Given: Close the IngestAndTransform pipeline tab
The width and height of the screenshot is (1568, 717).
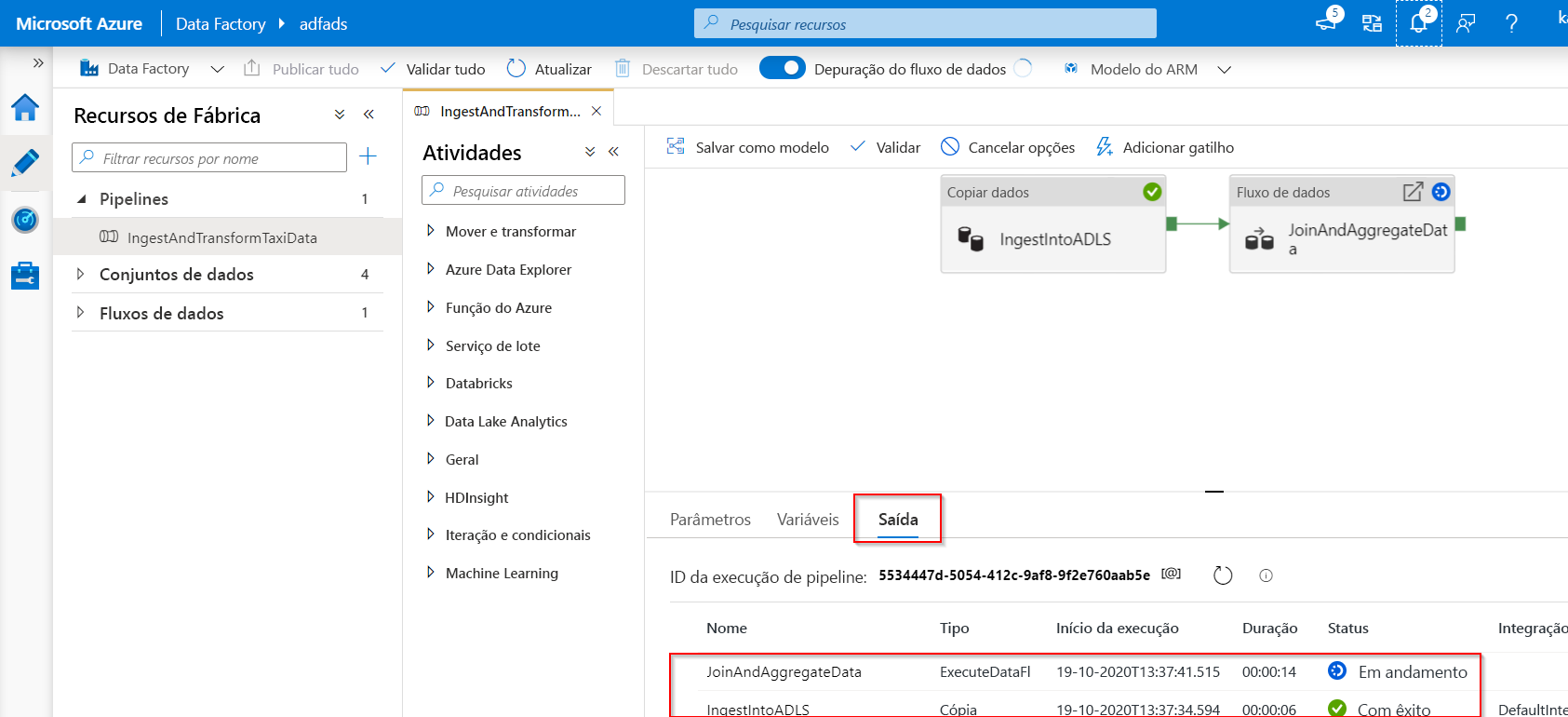Looking at the screenshot, I should click(x=596, y=111).
